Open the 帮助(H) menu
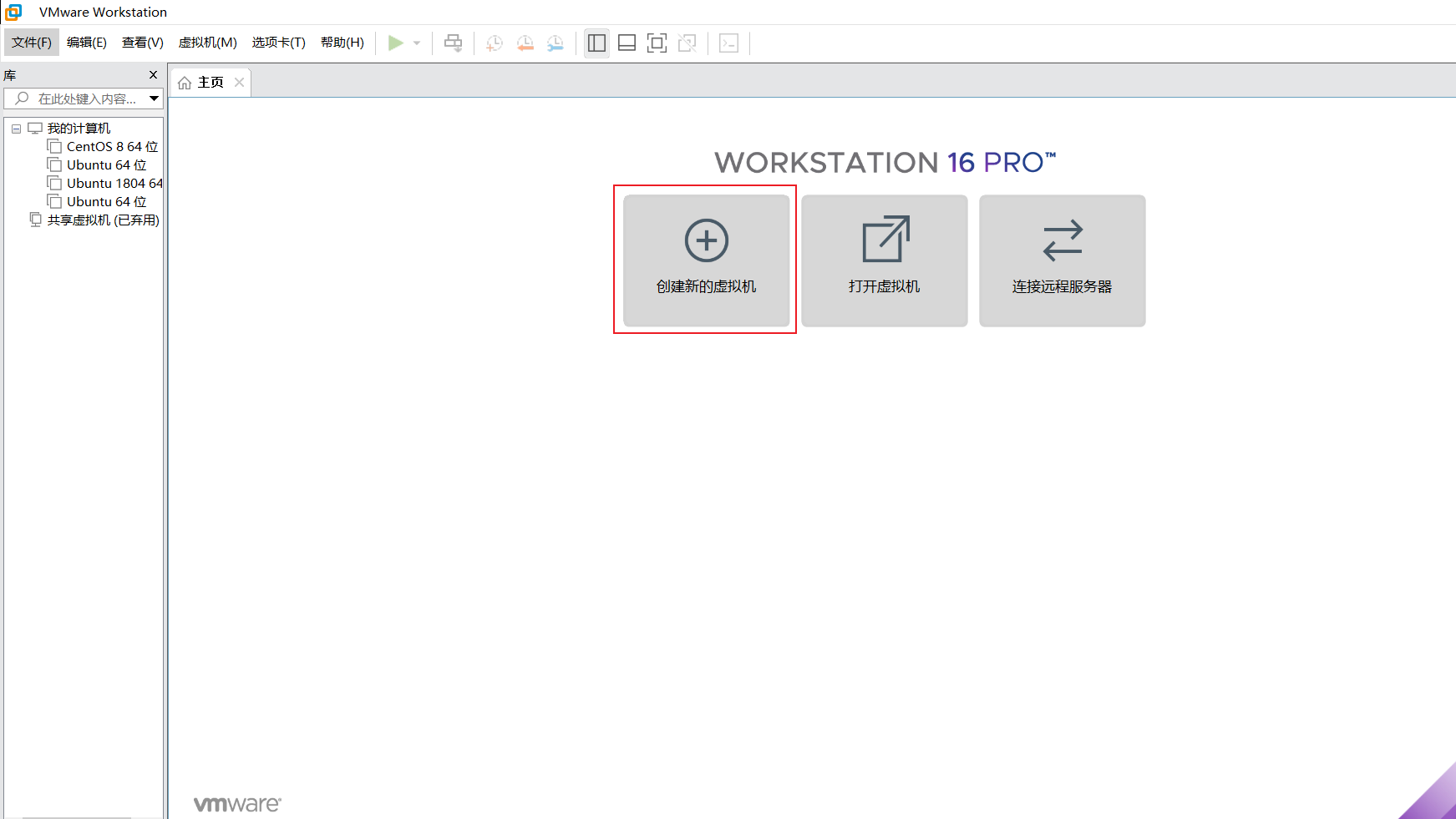Viewport: 1456px width, 819px height. tap(342, 43)
